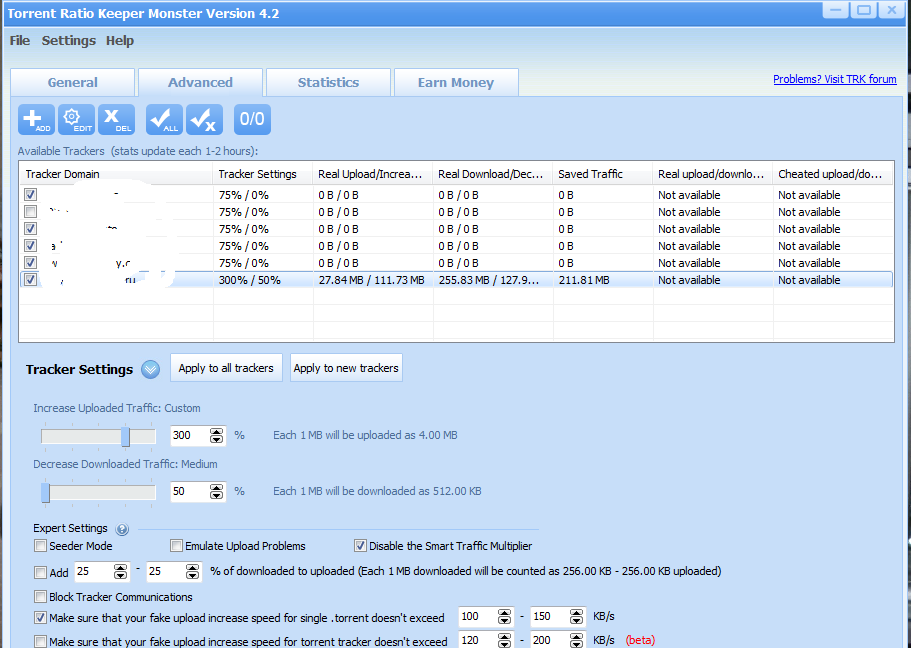Image resolution: width=911 pixels, height=648 pixels.
Task: Switch to the Earn Money tab
Action: coord(456,83)
